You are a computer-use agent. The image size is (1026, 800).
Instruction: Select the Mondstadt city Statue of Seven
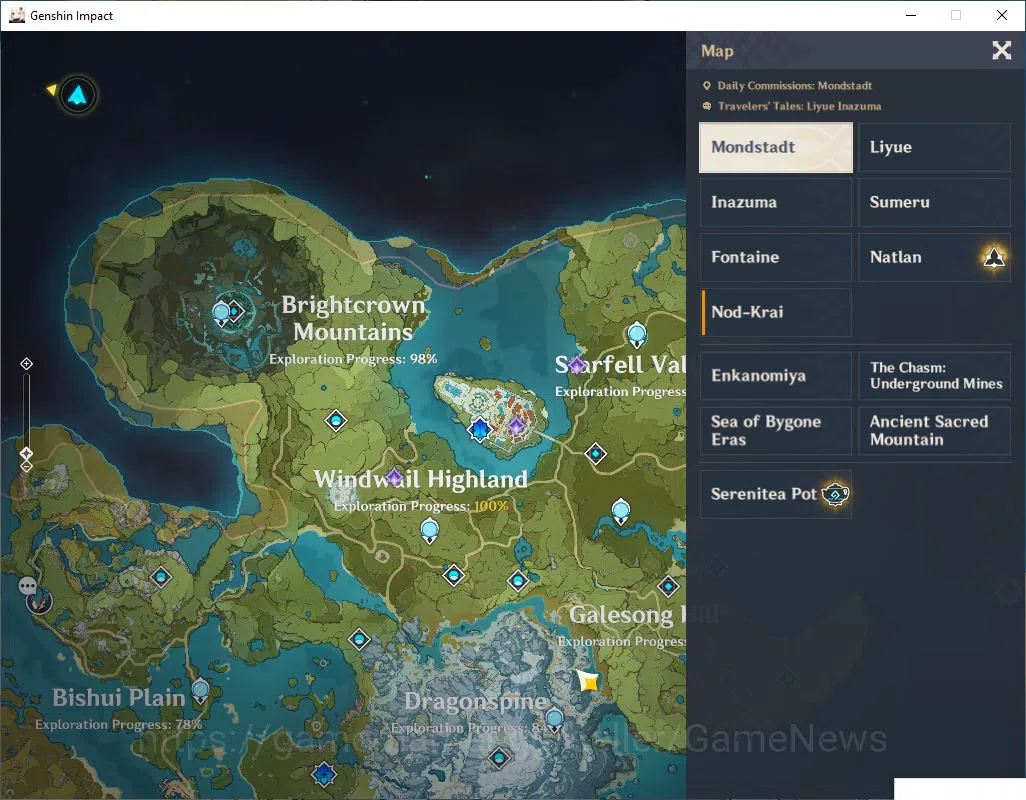tap(480, 430)
